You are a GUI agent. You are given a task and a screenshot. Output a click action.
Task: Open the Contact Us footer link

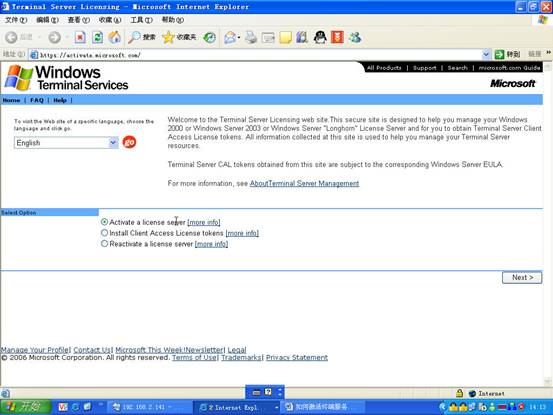coord(92,350)
